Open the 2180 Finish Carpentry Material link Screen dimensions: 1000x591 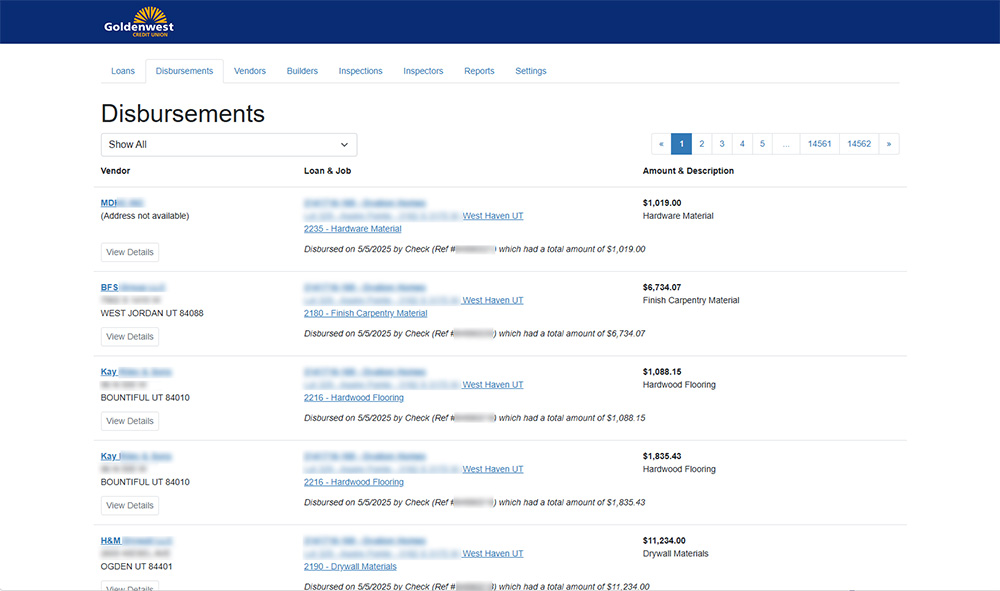coord(365,312)
